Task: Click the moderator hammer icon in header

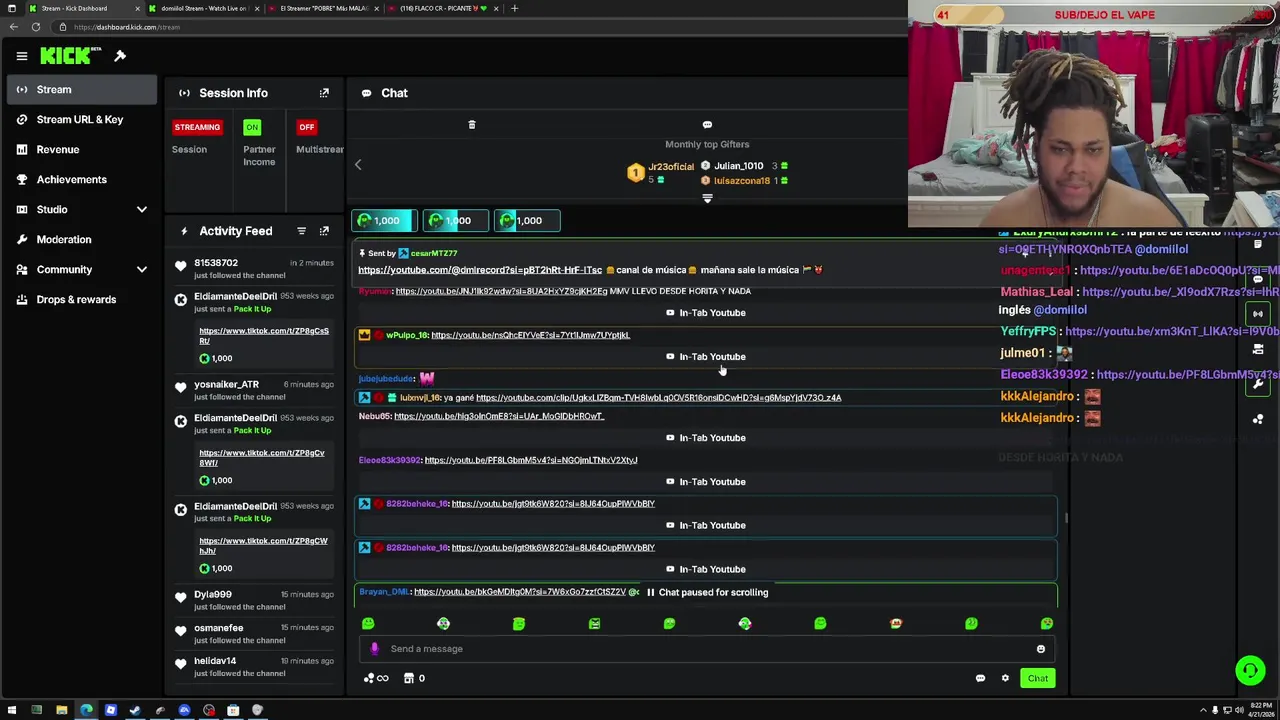Action: [120, 56]
